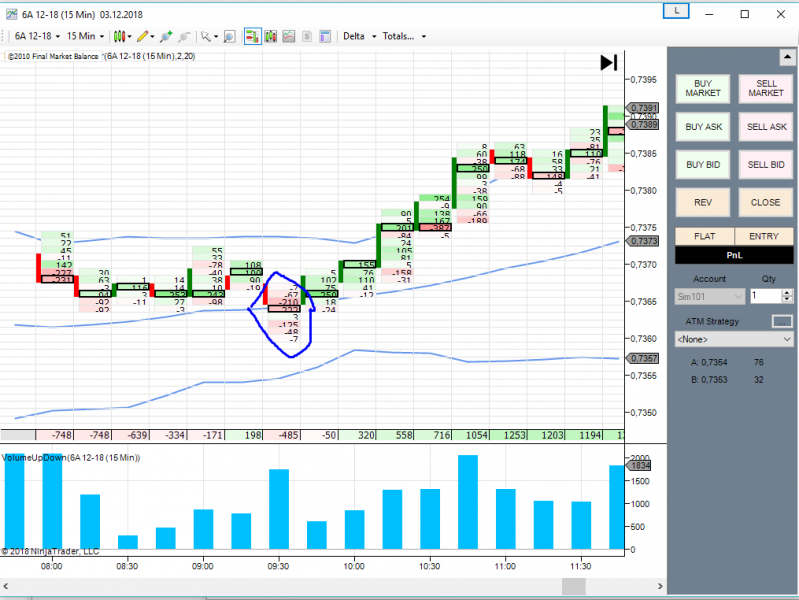Click the 320 delta total cell

click(357, 435)
